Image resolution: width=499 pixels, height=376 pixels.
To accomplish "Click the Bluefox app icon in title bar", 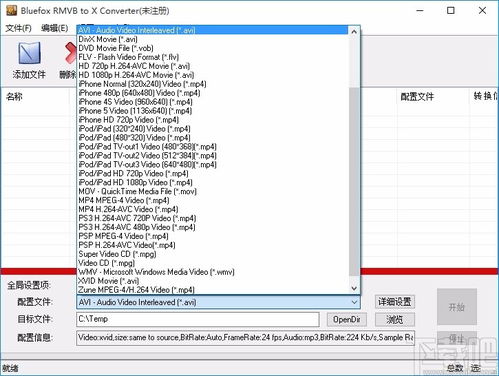I will (11, 10).
